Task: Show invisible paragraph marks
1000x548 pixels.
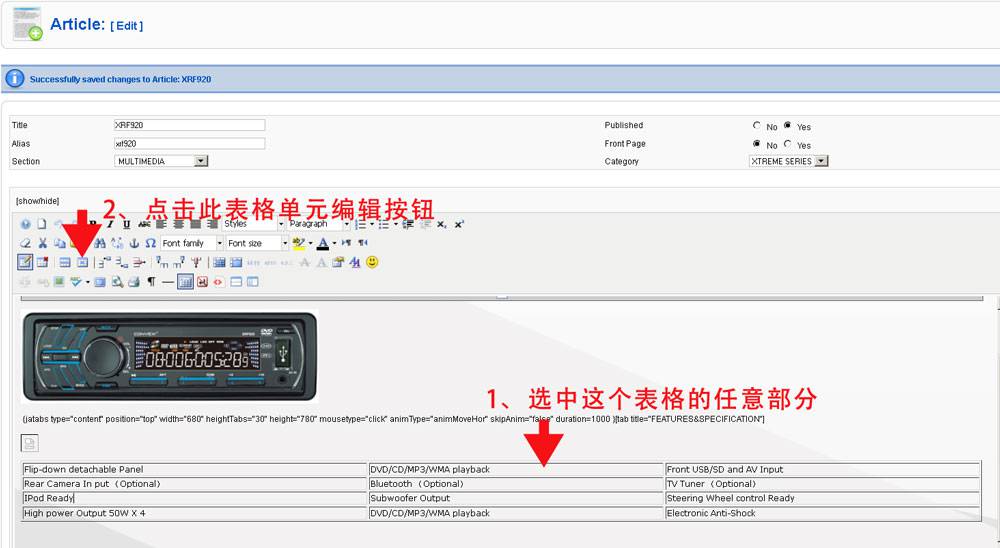Action: pos(151,281)
